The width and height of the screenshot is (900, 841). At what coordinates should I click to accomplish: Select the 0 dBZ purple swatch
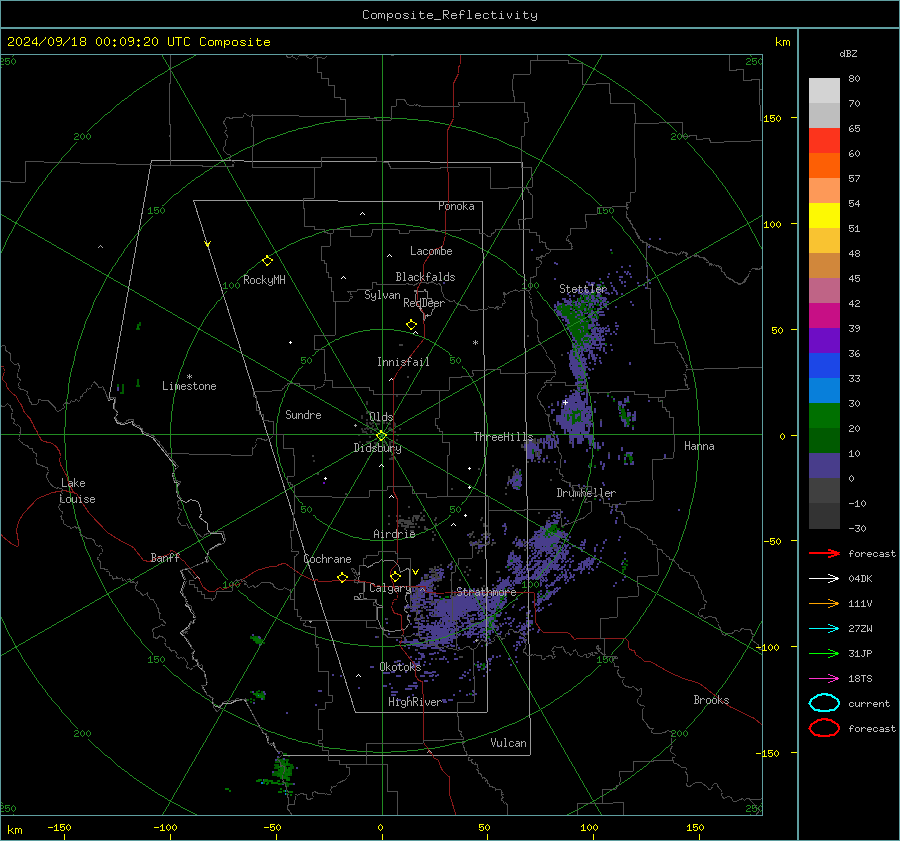[824, 465]
